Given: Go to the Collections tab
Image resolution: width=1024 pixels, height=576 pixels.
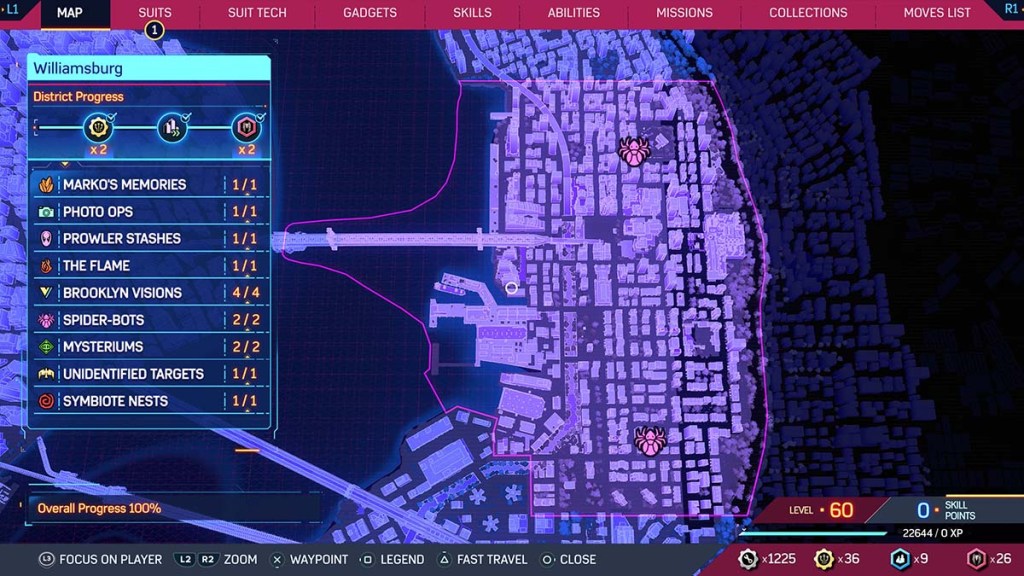Looking at the screenshot, I should tap(808, 13).
